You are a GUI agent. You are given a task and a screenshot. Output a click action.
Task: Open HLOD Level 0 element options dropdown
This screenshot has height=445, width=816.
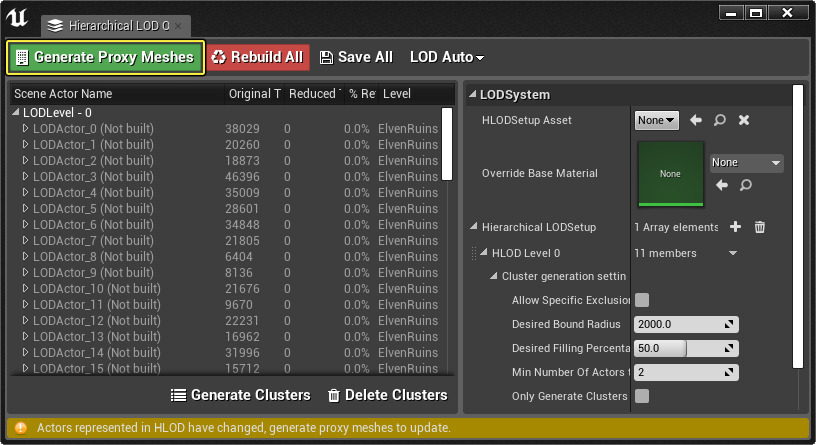tap(733, 253)
